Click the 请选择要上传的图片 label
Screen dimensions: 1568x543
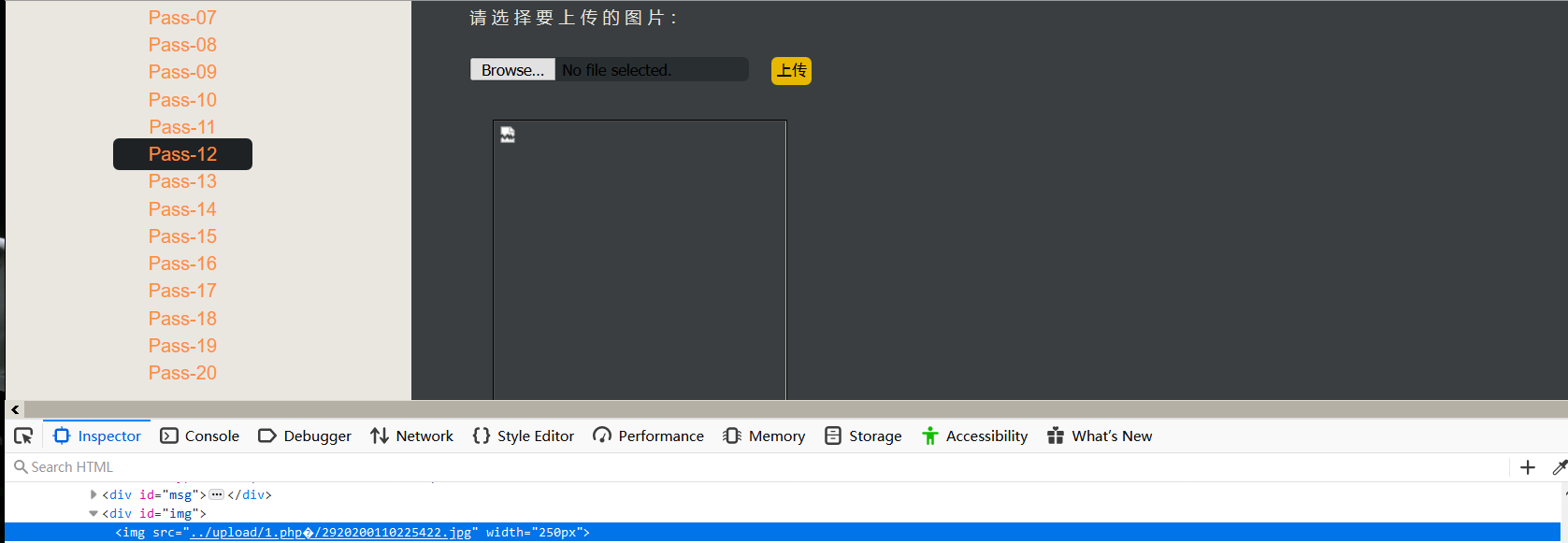pos(572,18)
